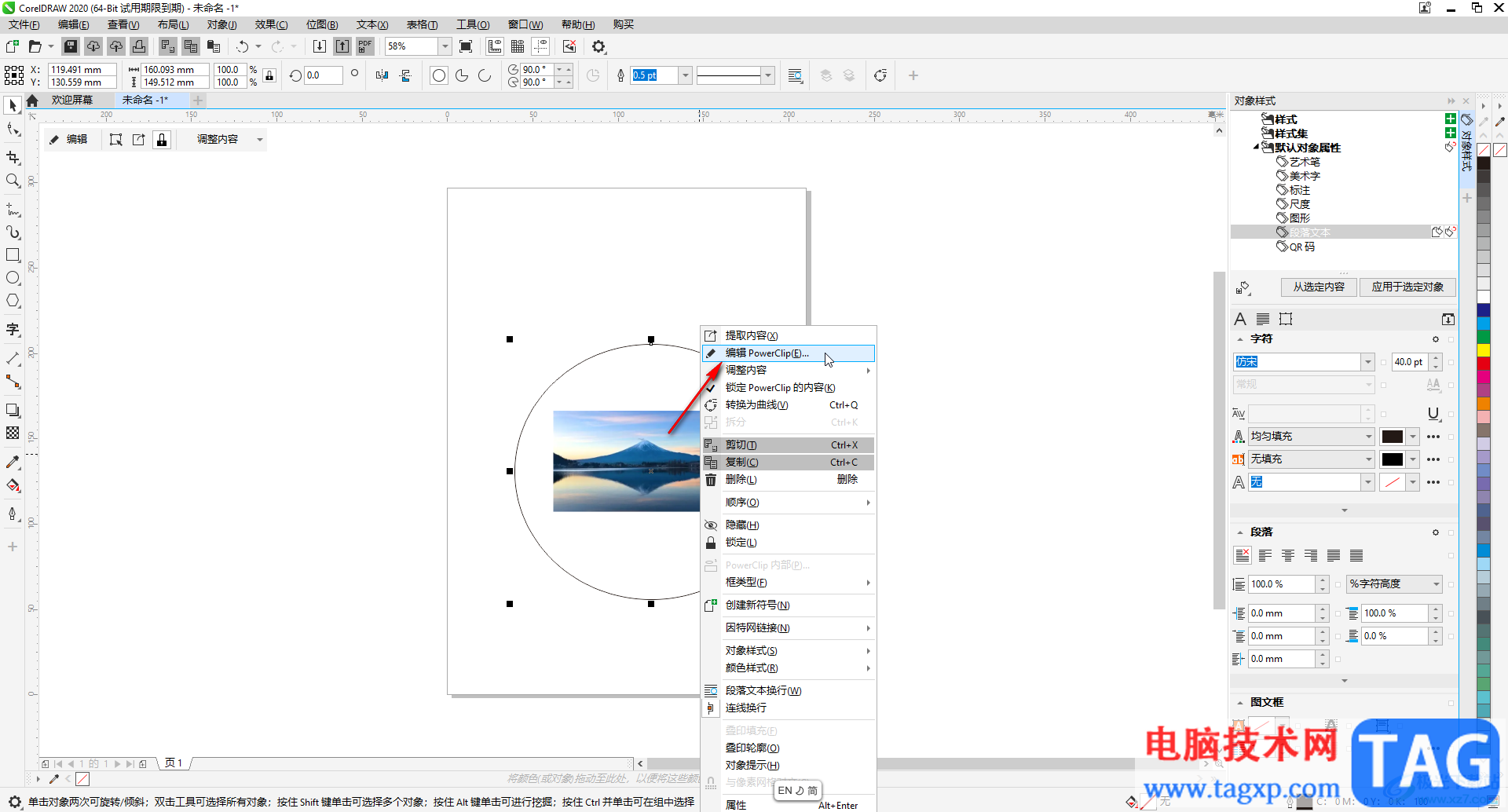
Task: Create a new document
Action: [13, 46]
